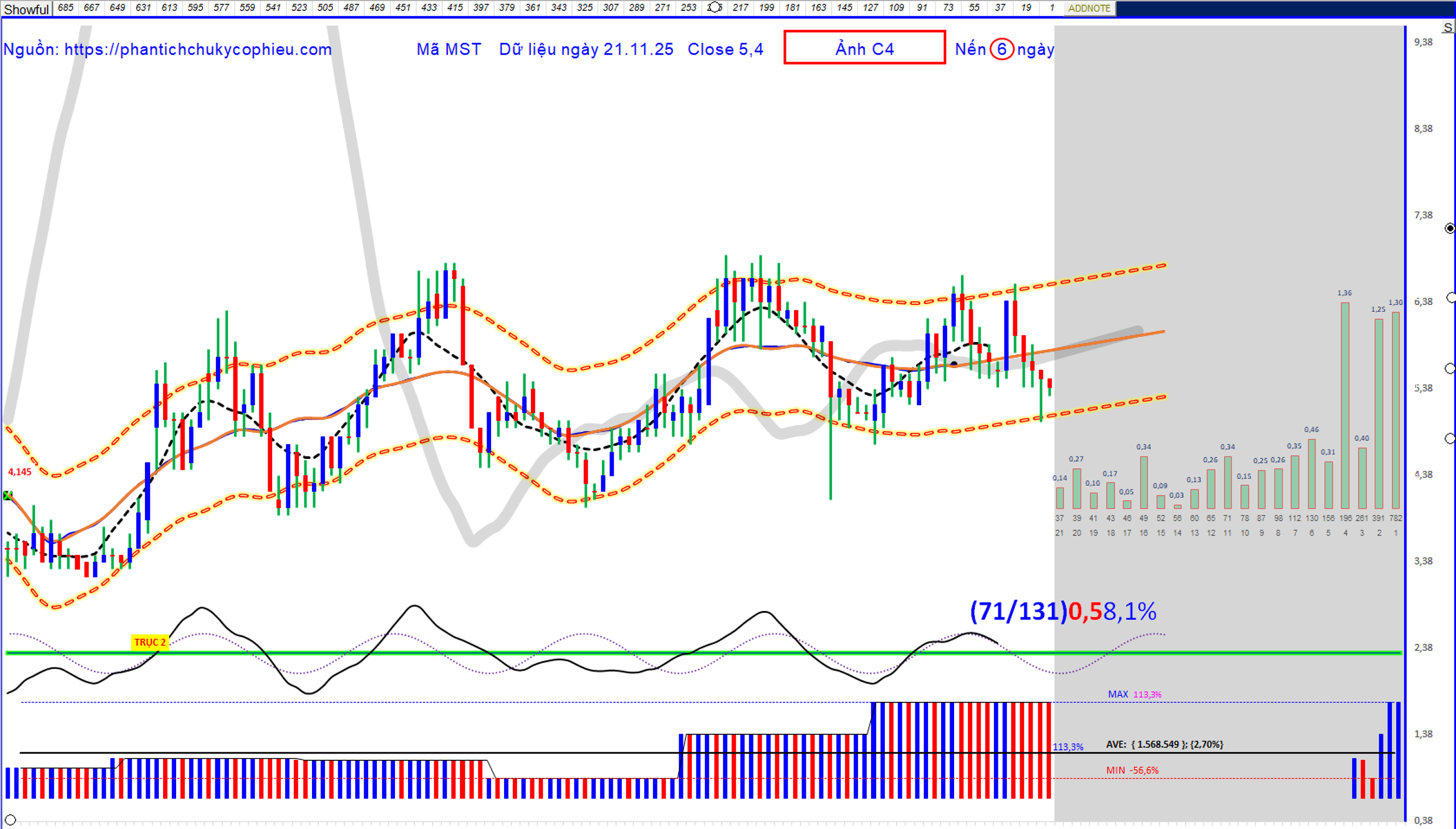Click the black dot on the orange average line
1456x829 pixels.
point(954,363)
